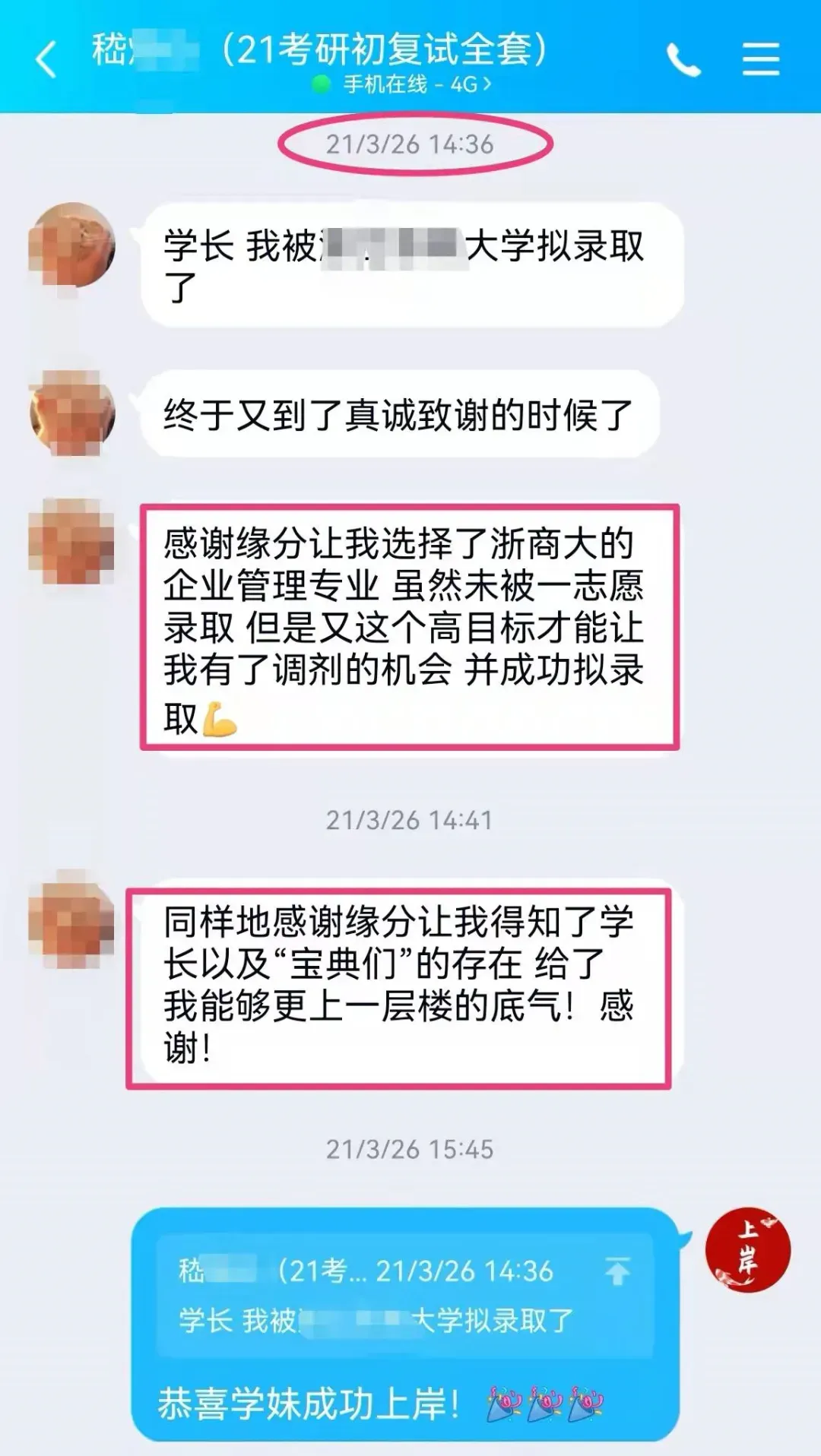The height and width of the screenshot is (1456, 821).
Task: Tap quoted reply preview in blue bubble
Action: pyautogui.click(x=404, y=1296)
